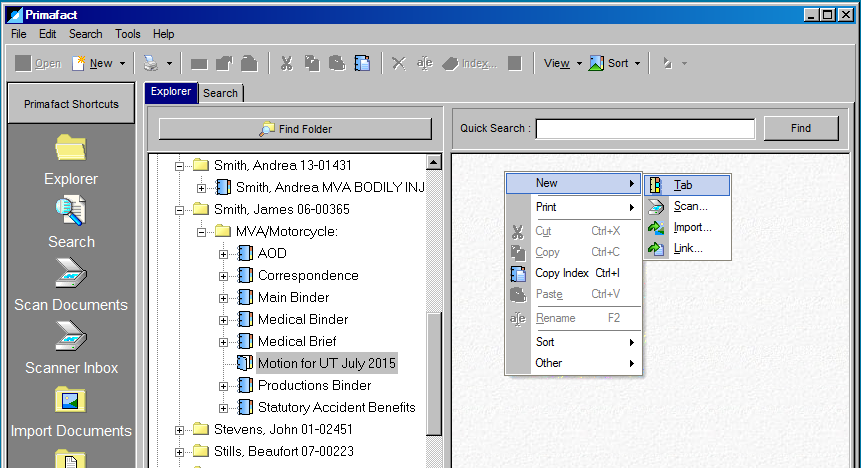Open Explorer shortcut in sidebar
Screen dimensions: 861x468
point(71,160)
